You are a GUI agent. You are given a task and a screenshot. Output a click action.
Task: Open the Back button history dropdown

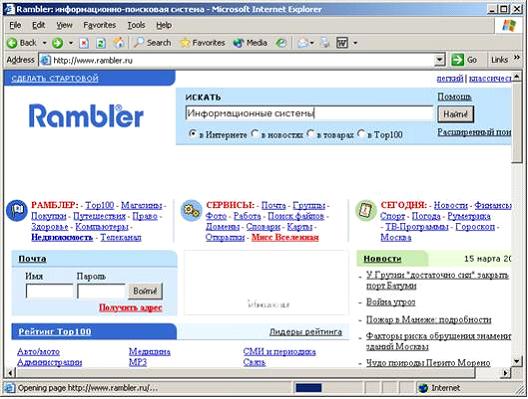click(x=44, y=43)
